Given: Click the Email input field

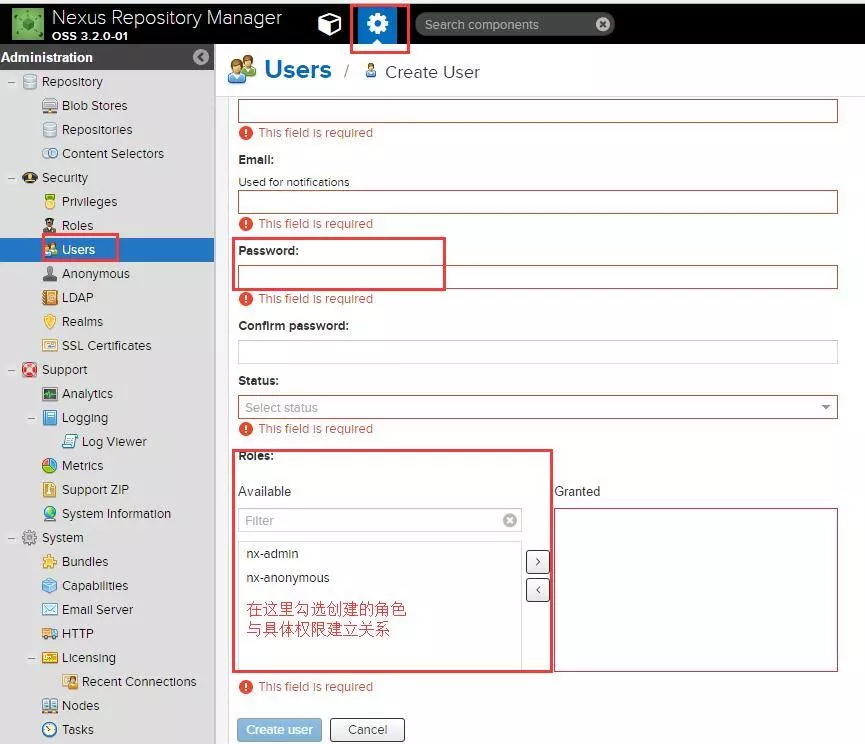Looking at the screenshot, I should [537, 202].
